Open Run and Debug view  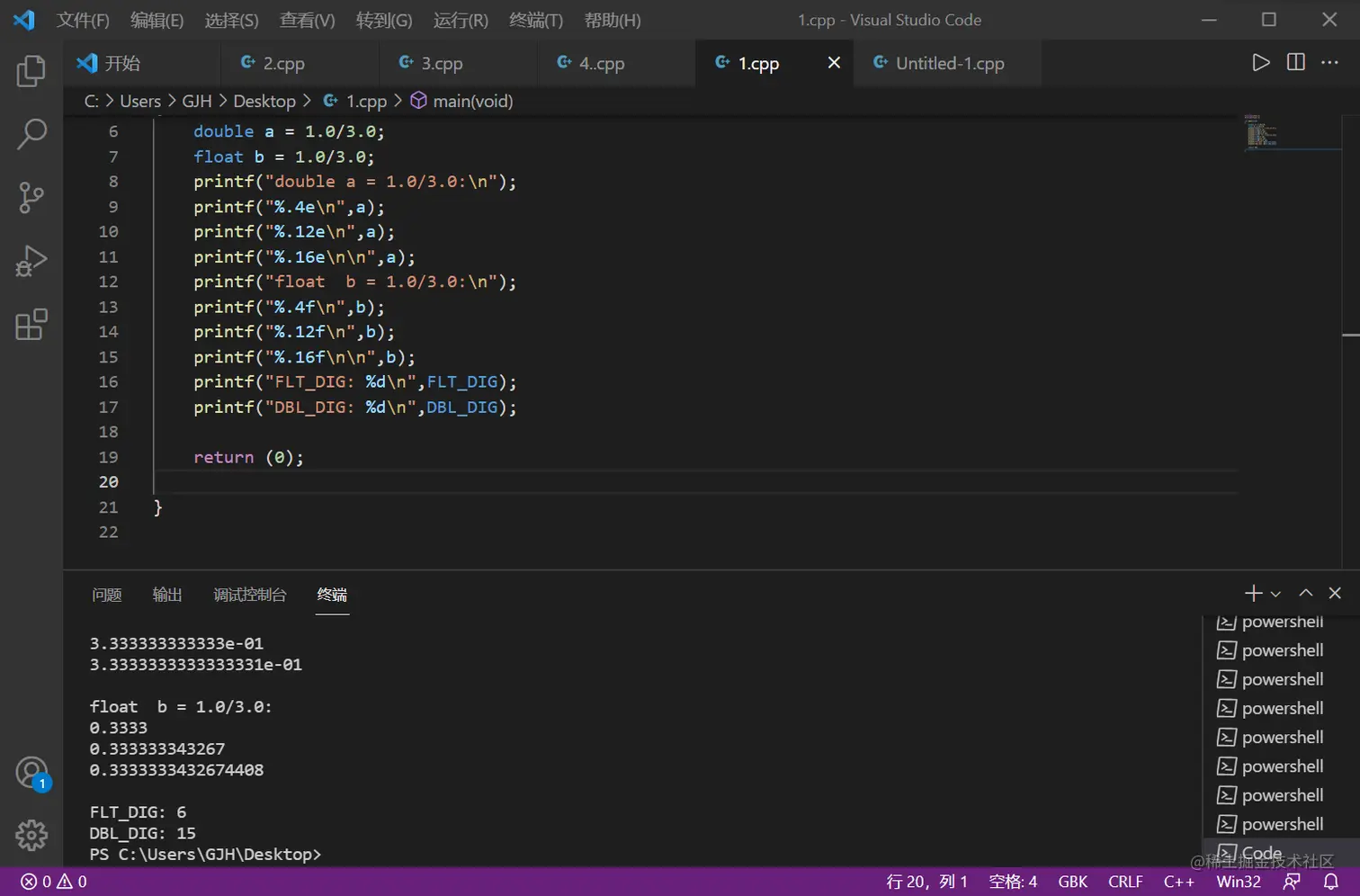[31, 261]
